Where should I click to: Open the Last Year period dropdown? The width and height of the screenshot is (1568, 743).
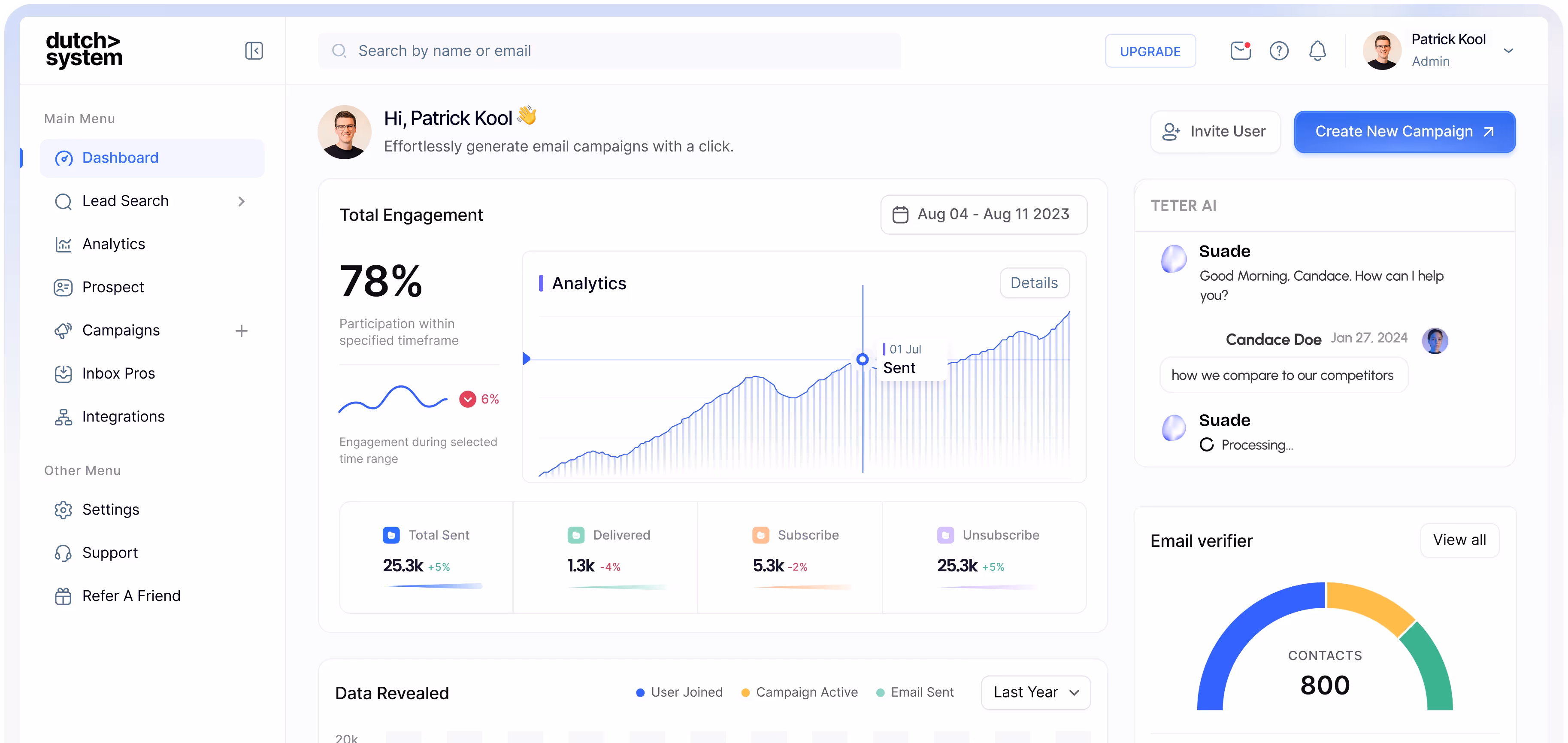(x=1035, y=692)
